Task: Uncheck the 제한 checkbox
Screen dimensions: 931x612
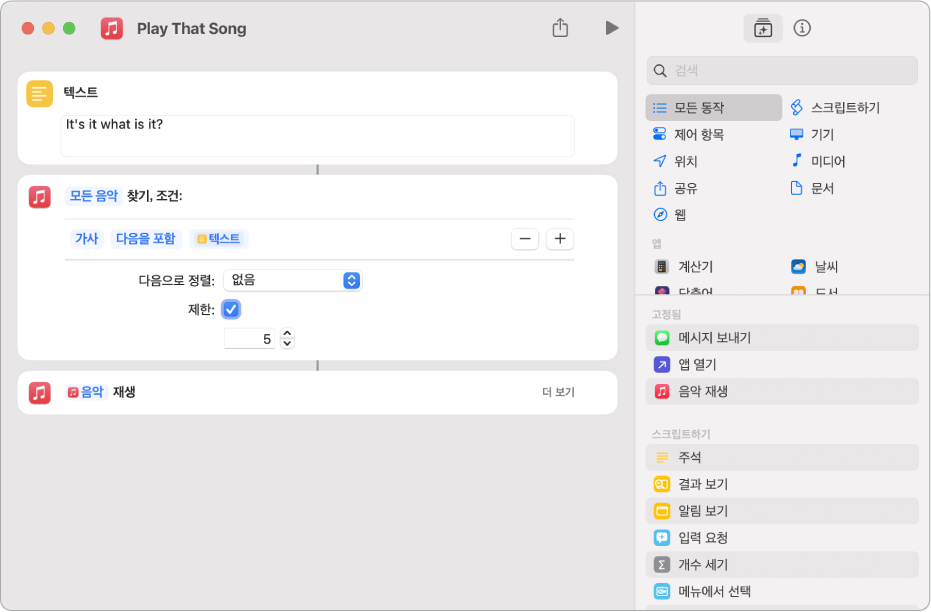Action: point(231,309)
